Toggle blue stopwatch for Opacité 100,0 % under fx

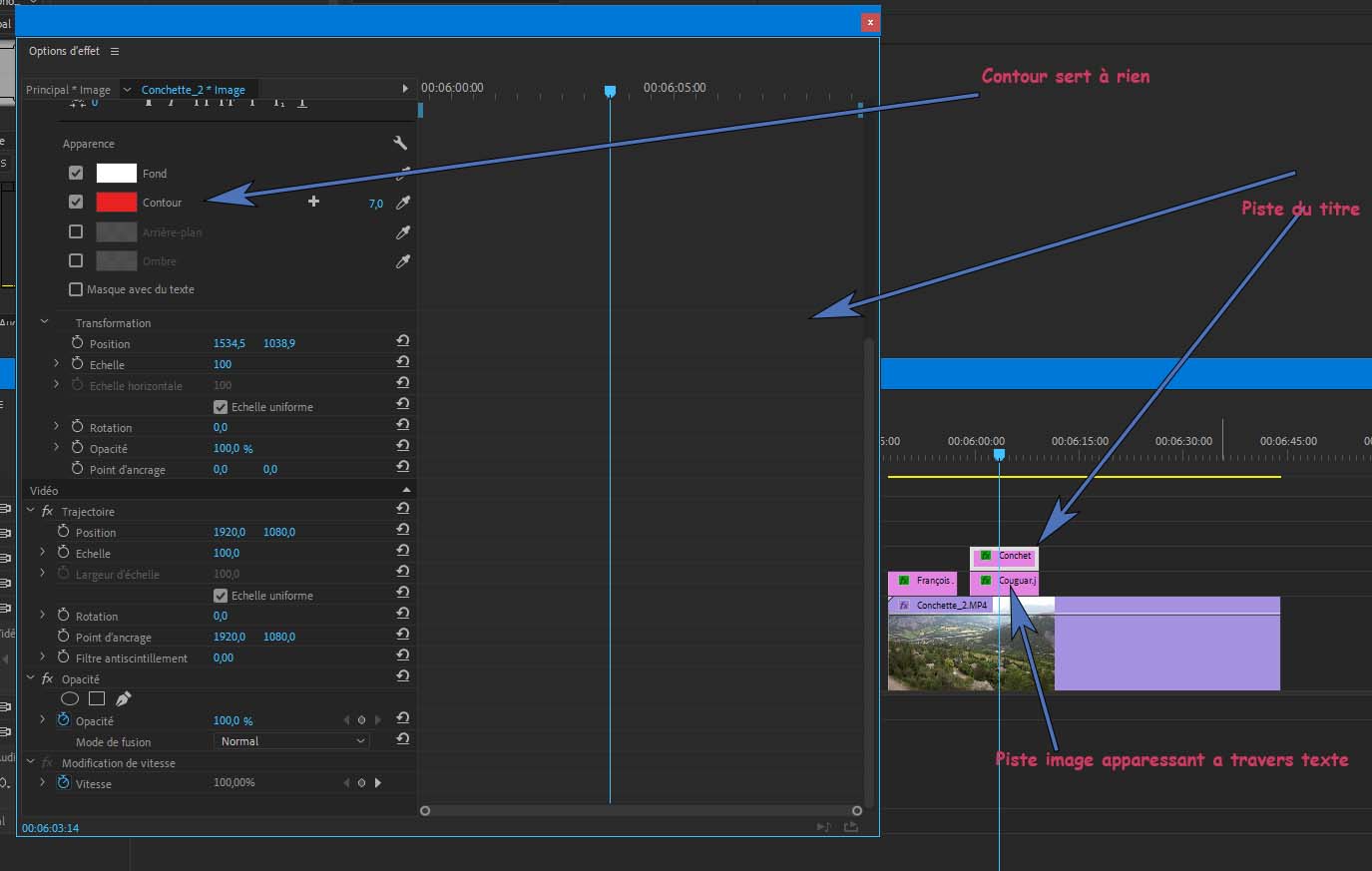(x=64, y=720)
